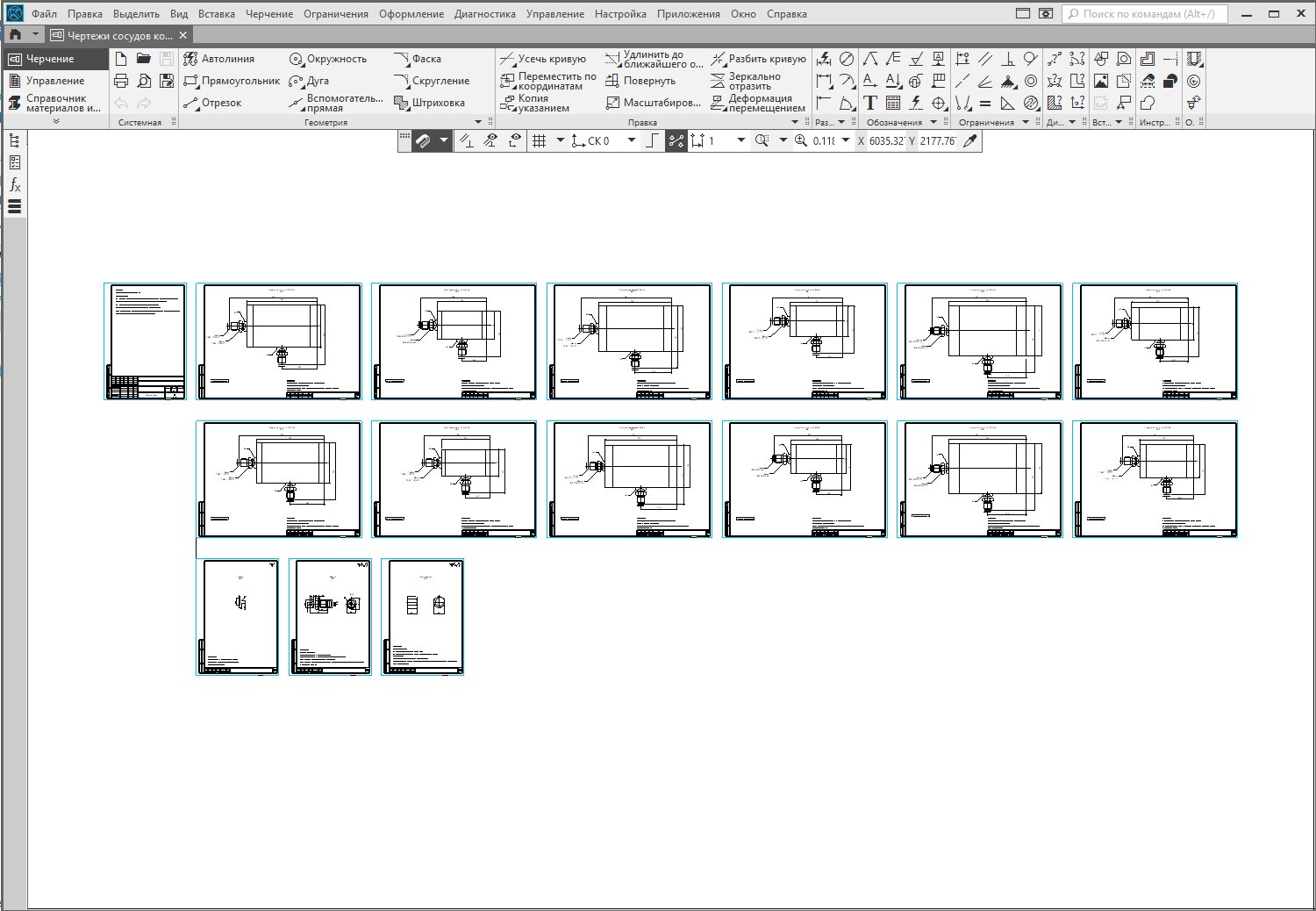This screenshot has width=1316, height=911.
Task: Select the Управление toolbar set
Action: 54,81
